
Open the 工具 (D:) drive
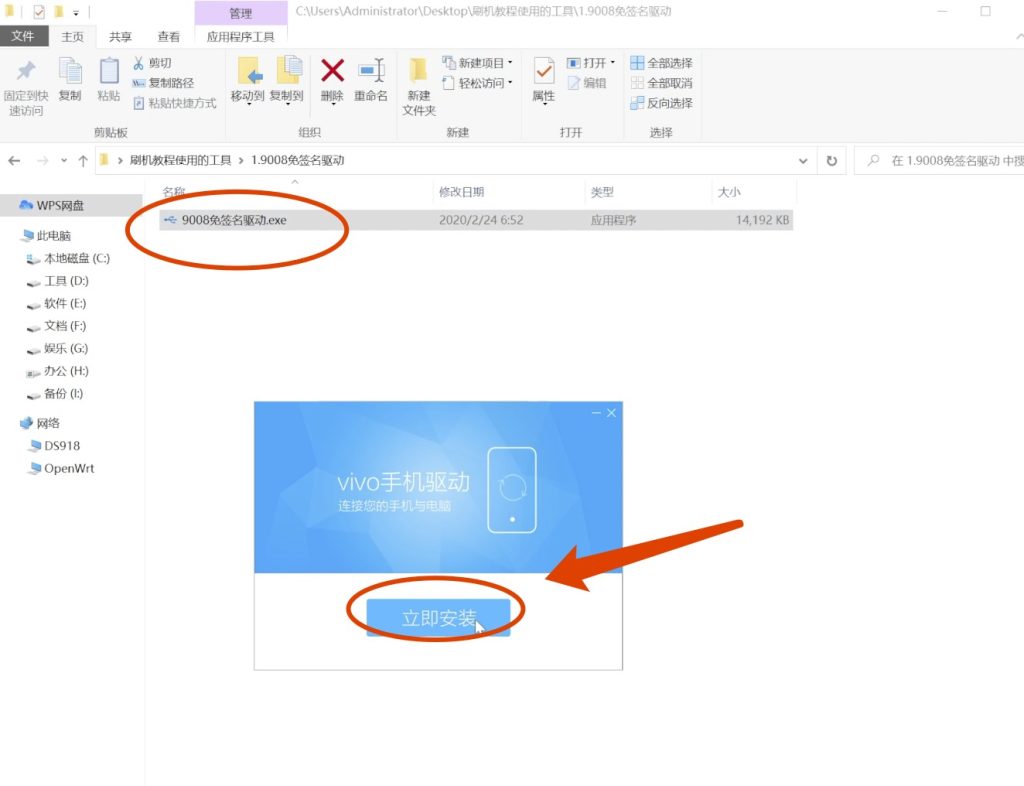(66, 281)
